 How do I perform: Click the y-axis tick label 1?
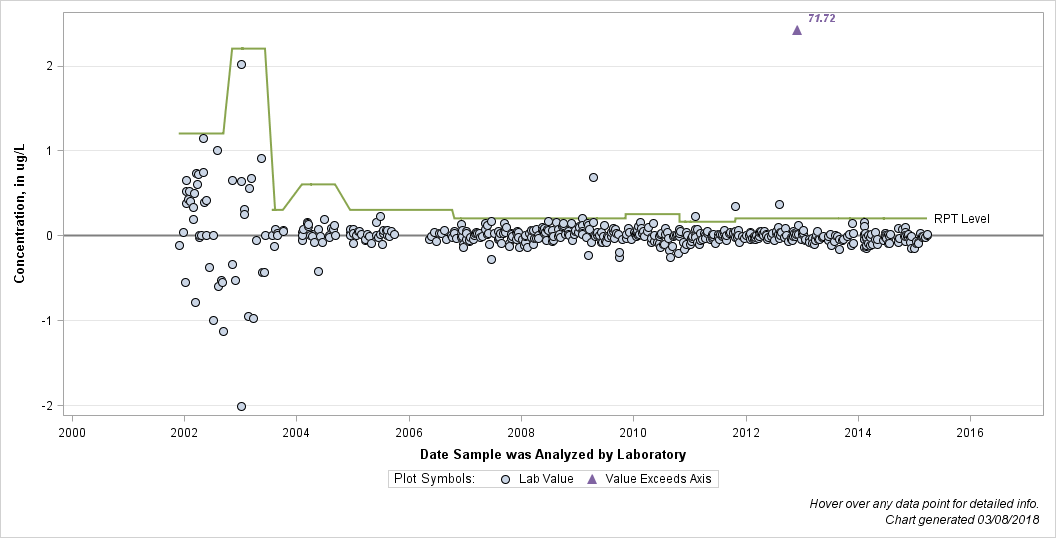click(50, 151)
